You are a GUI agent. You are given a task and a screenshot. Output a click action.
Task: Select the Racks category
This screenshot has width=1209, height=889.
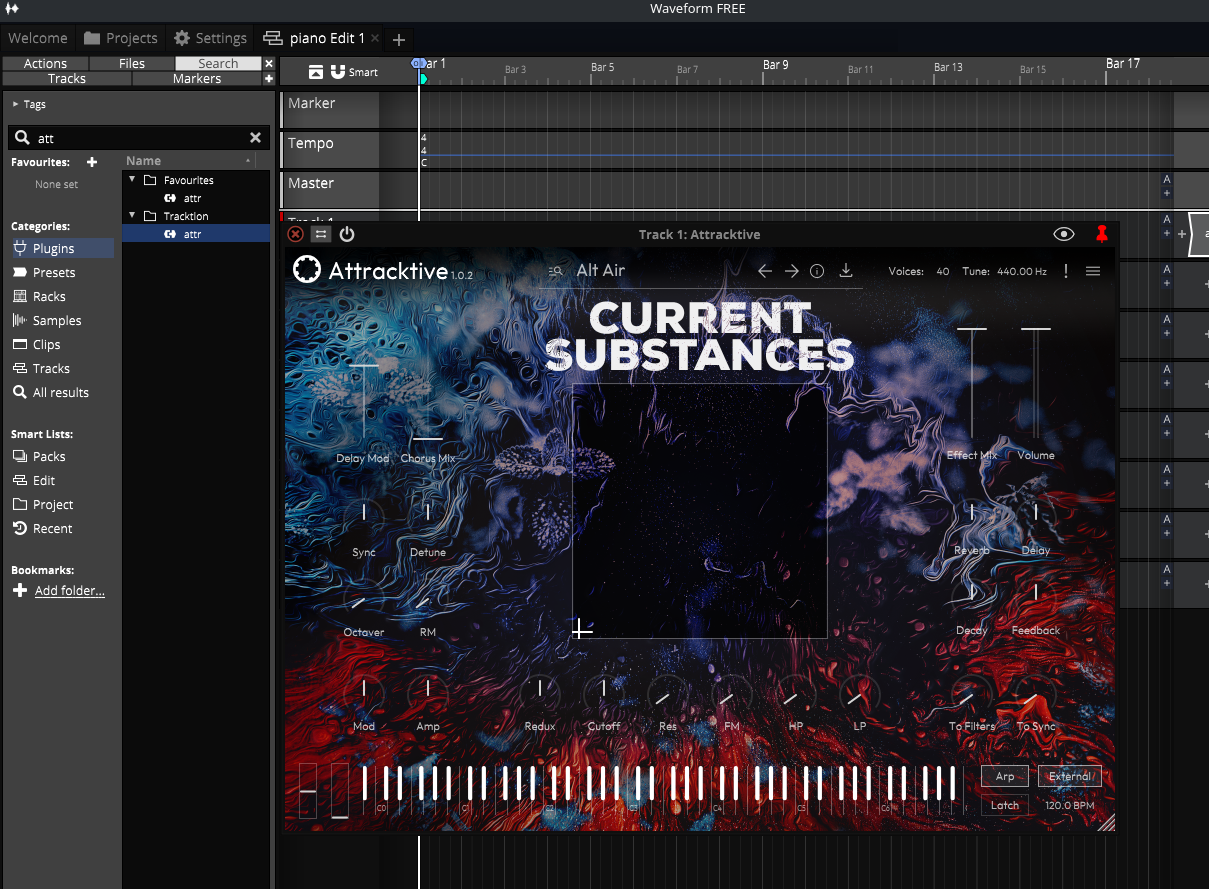tap(62, 296)
